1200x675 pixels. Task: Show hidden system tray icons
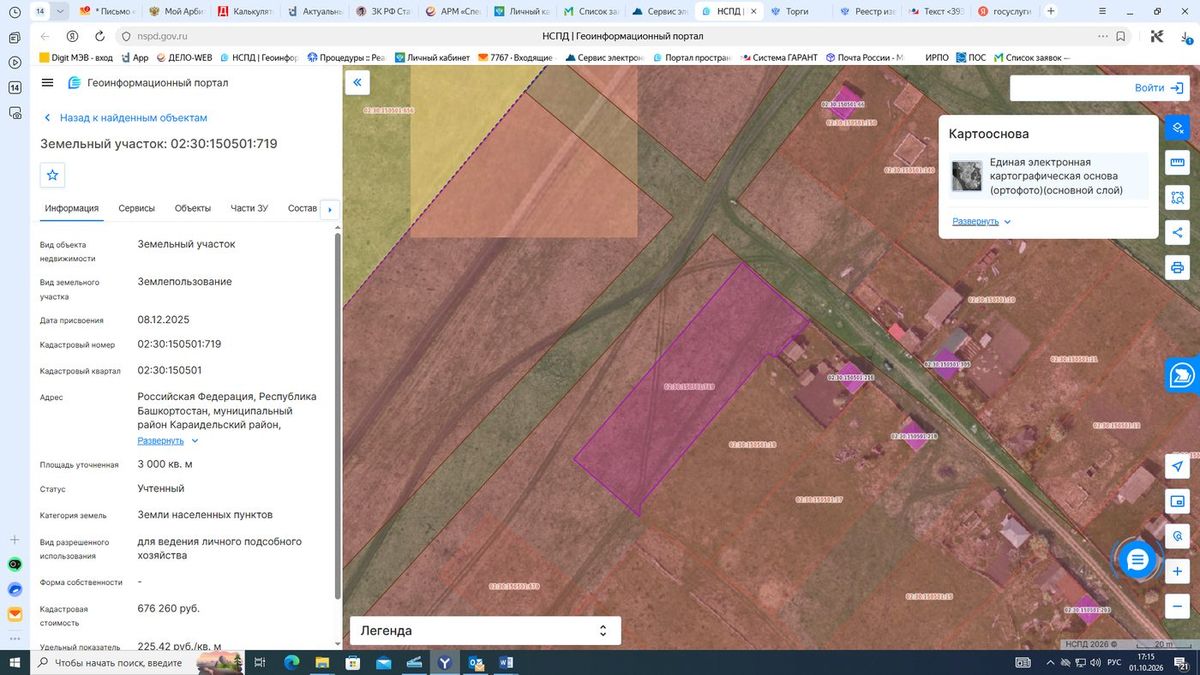[x=1052, y=662]
